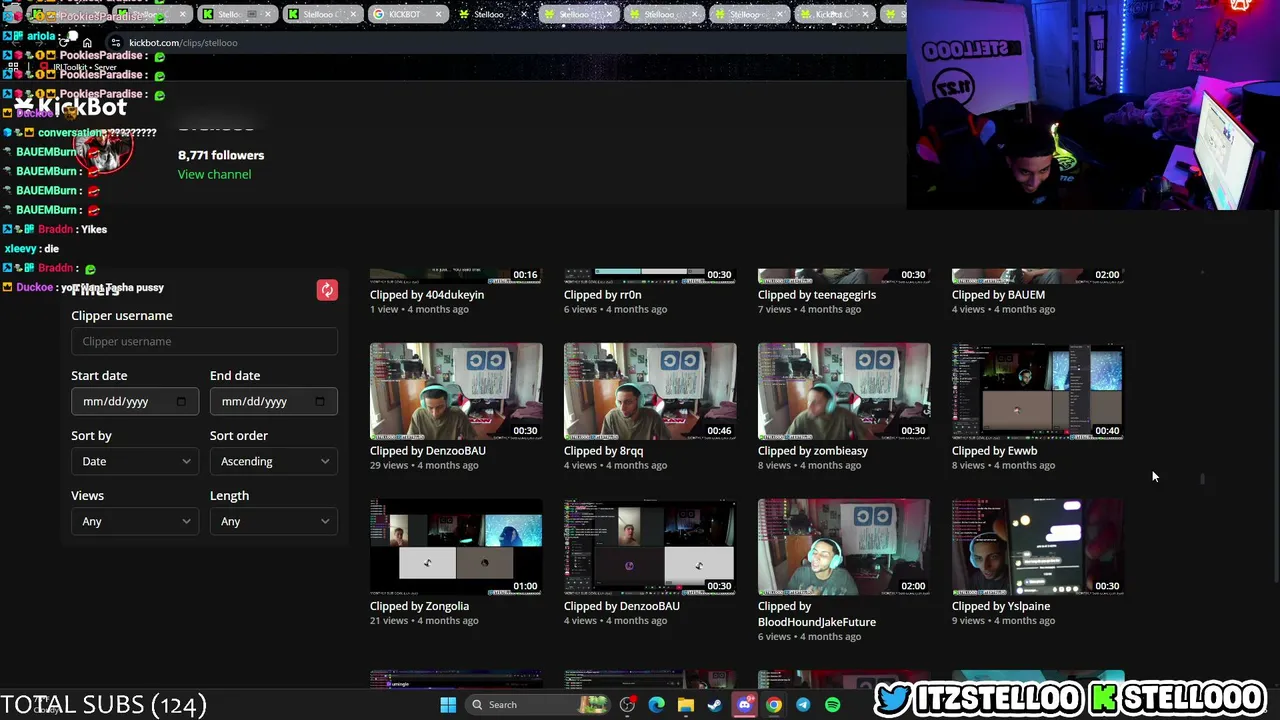Play the 00:30 clip thumbnail by zombieasy
The height and width of the screenshot is (720, 1280).
tap(844, 391)
